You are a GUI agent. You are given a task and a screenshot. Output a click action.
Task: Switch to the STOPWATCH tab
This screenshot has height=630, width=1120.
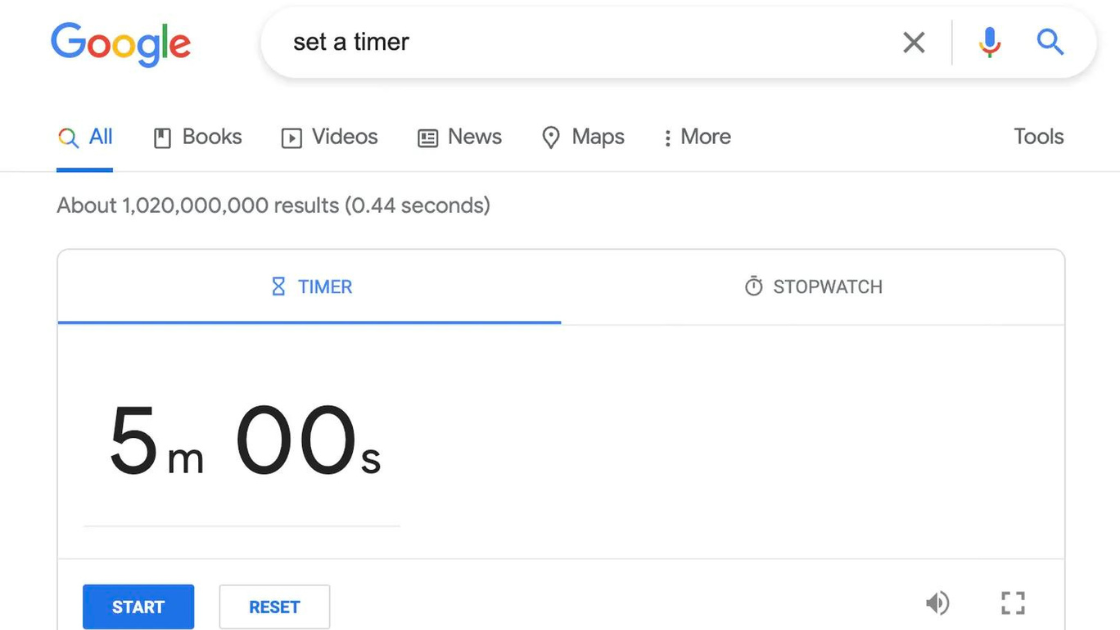point(813,286)
